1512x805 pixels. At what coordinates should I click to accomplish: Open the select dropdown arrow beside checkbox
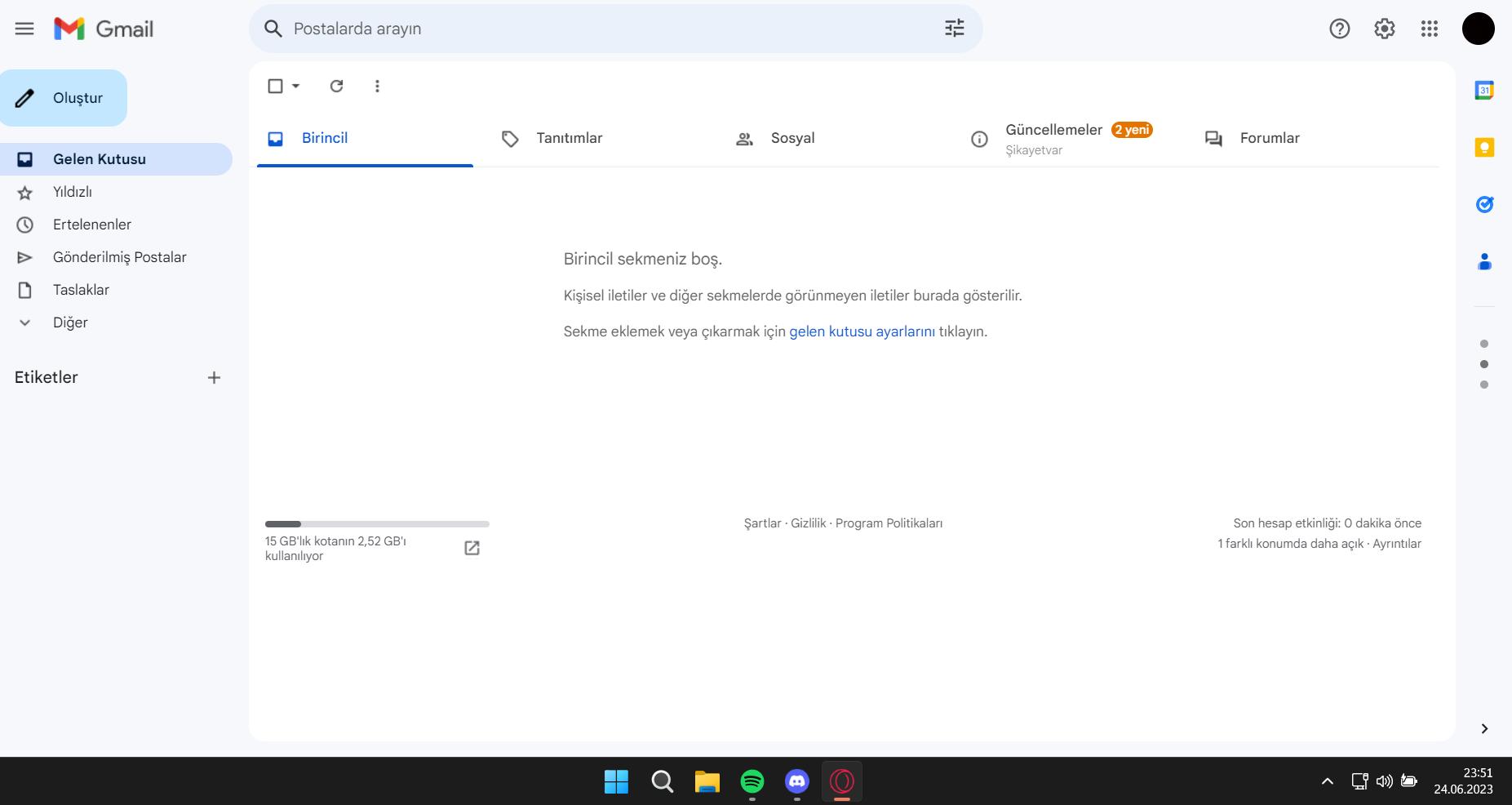coord(296,86)
